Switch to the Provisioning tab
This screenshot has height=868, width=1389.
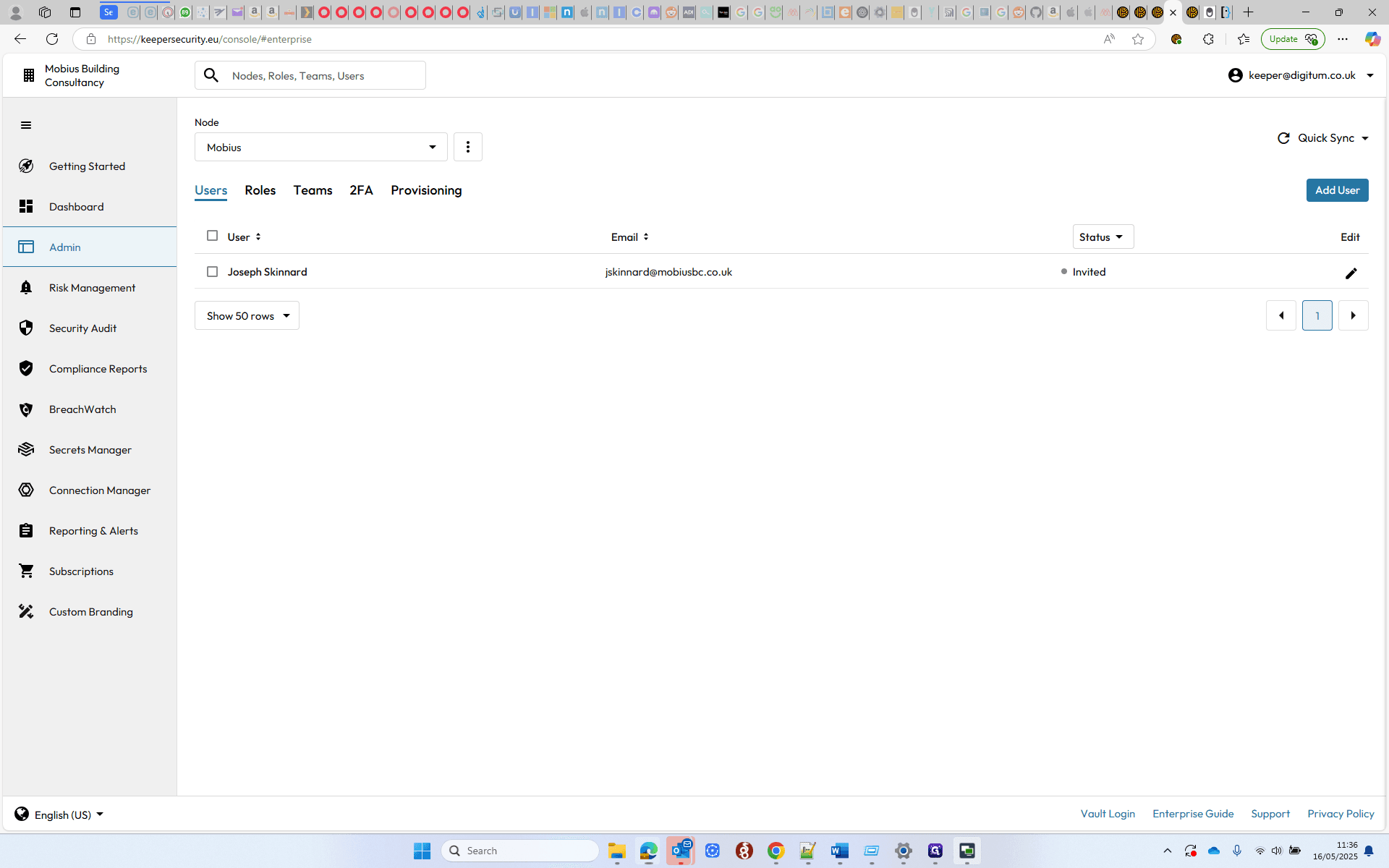click(426, 190)
